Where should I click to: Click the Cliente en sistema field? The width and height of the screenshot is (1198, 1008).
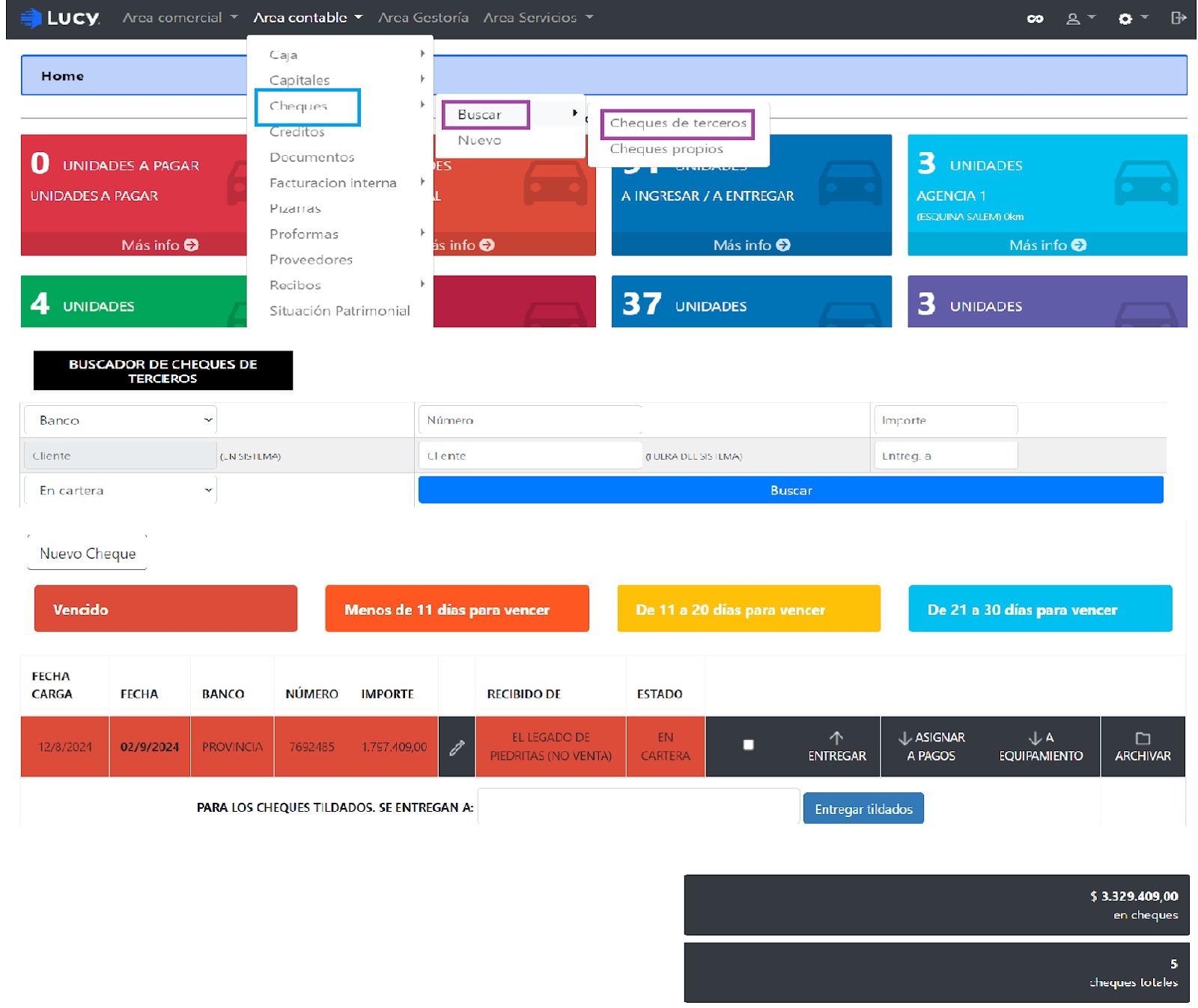point(121,455)
